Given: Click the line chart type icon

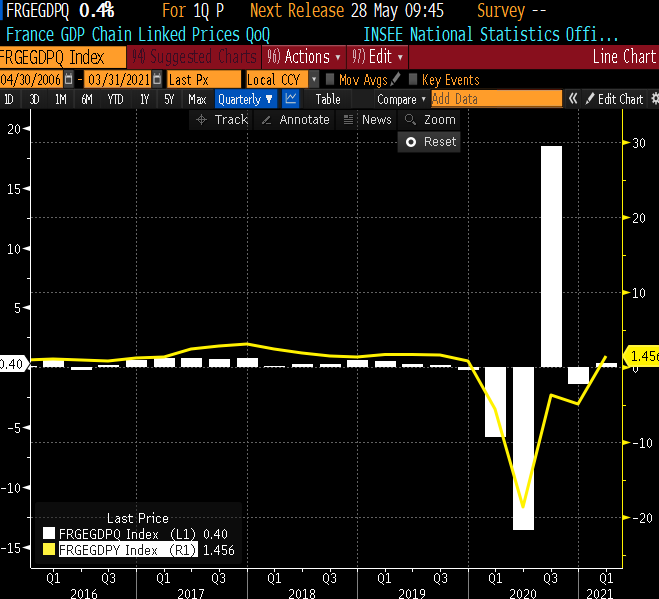Looking at the screenshot, I should pos(291,99).
